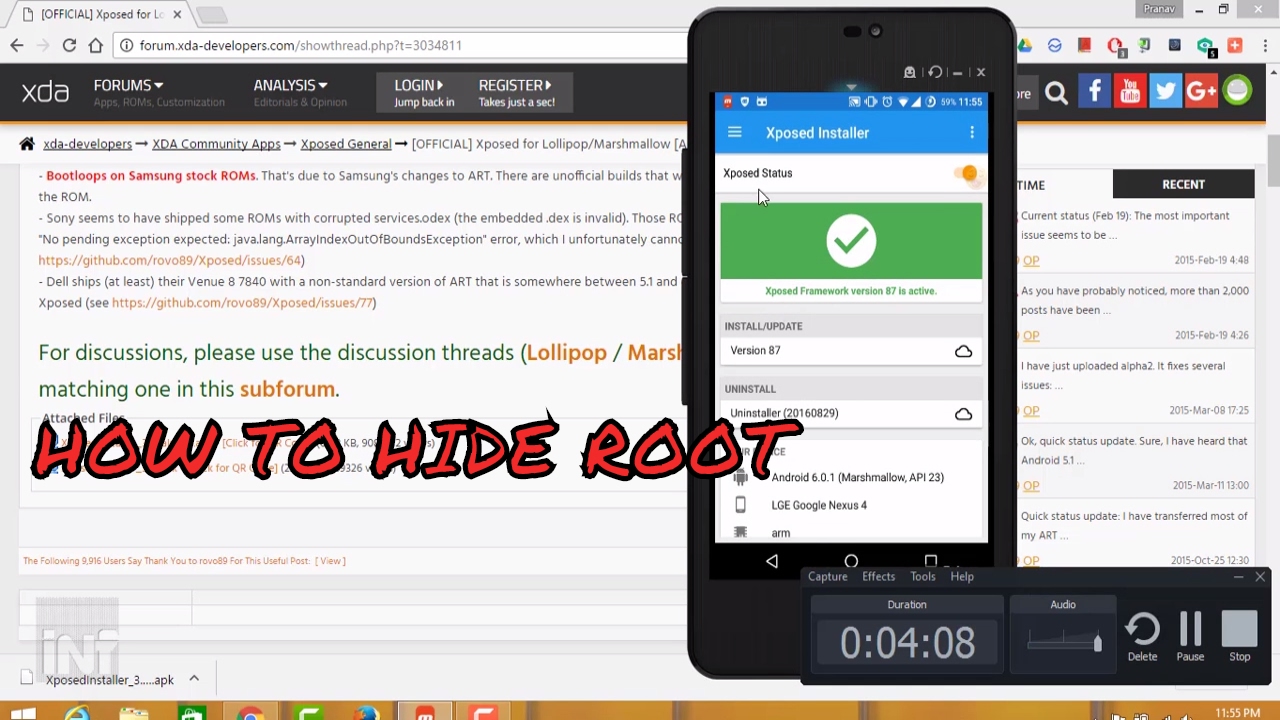Image resolution: width=1280 pixels, height=720 pixels.
Task: Delete the current recording
Action: 1142,637
